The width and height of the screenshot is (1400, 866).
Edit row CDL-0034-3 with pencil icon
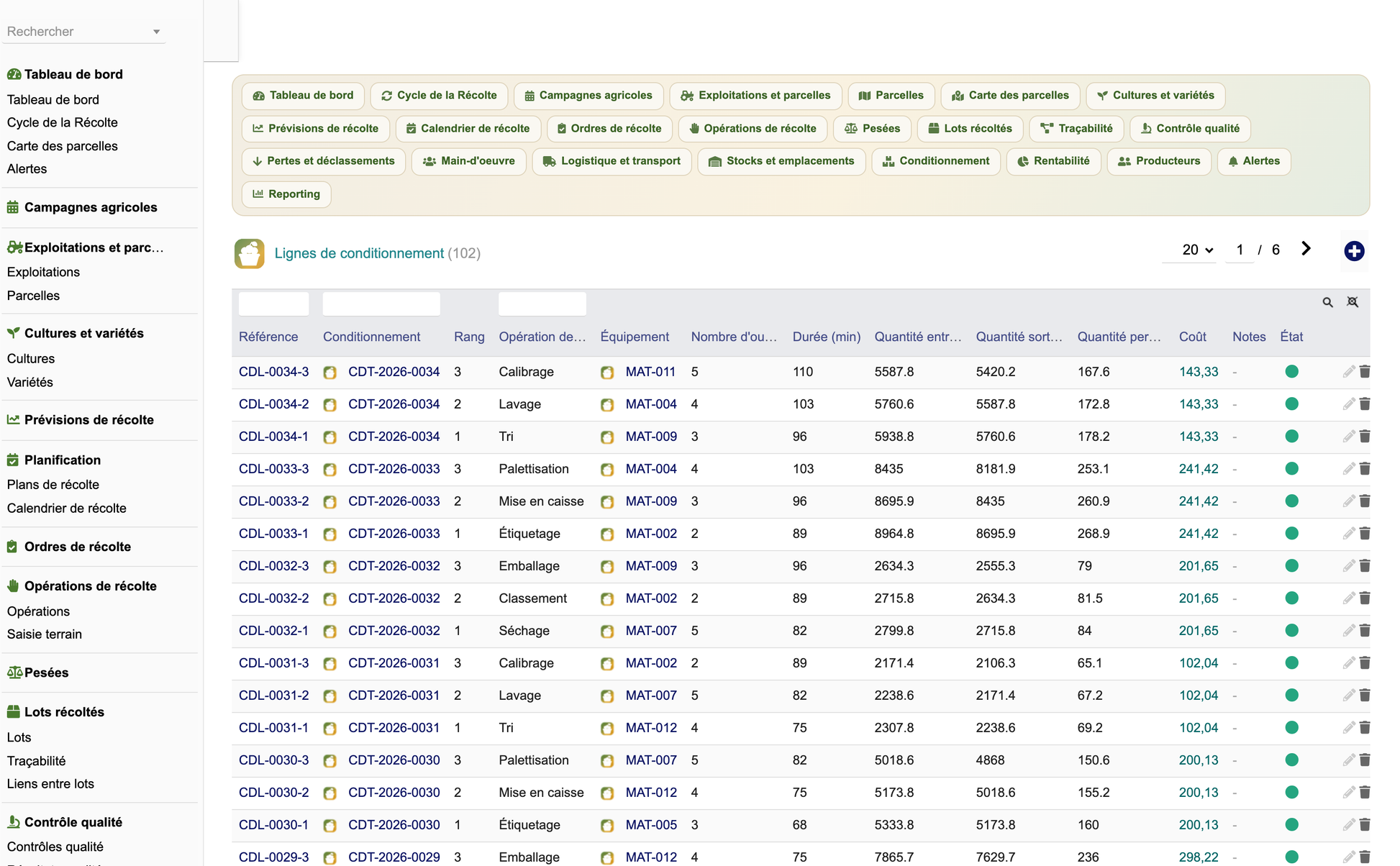coord(1348,372)
